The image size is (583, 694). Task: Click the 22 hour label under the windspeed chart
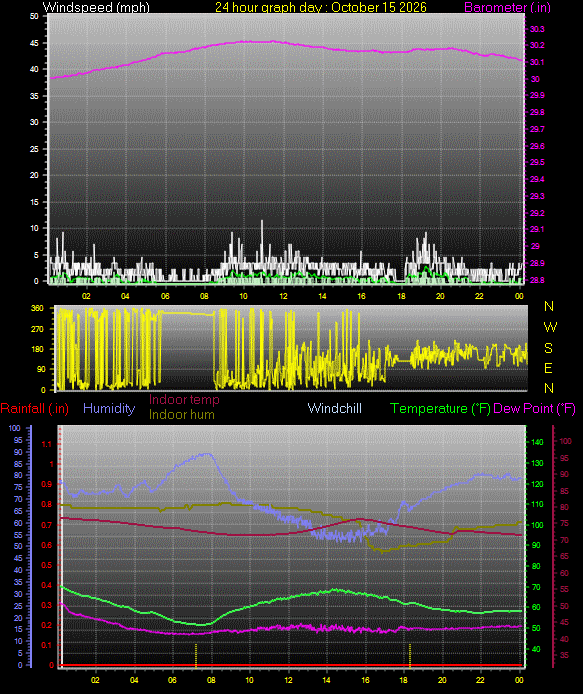click(x=479, y=296)
